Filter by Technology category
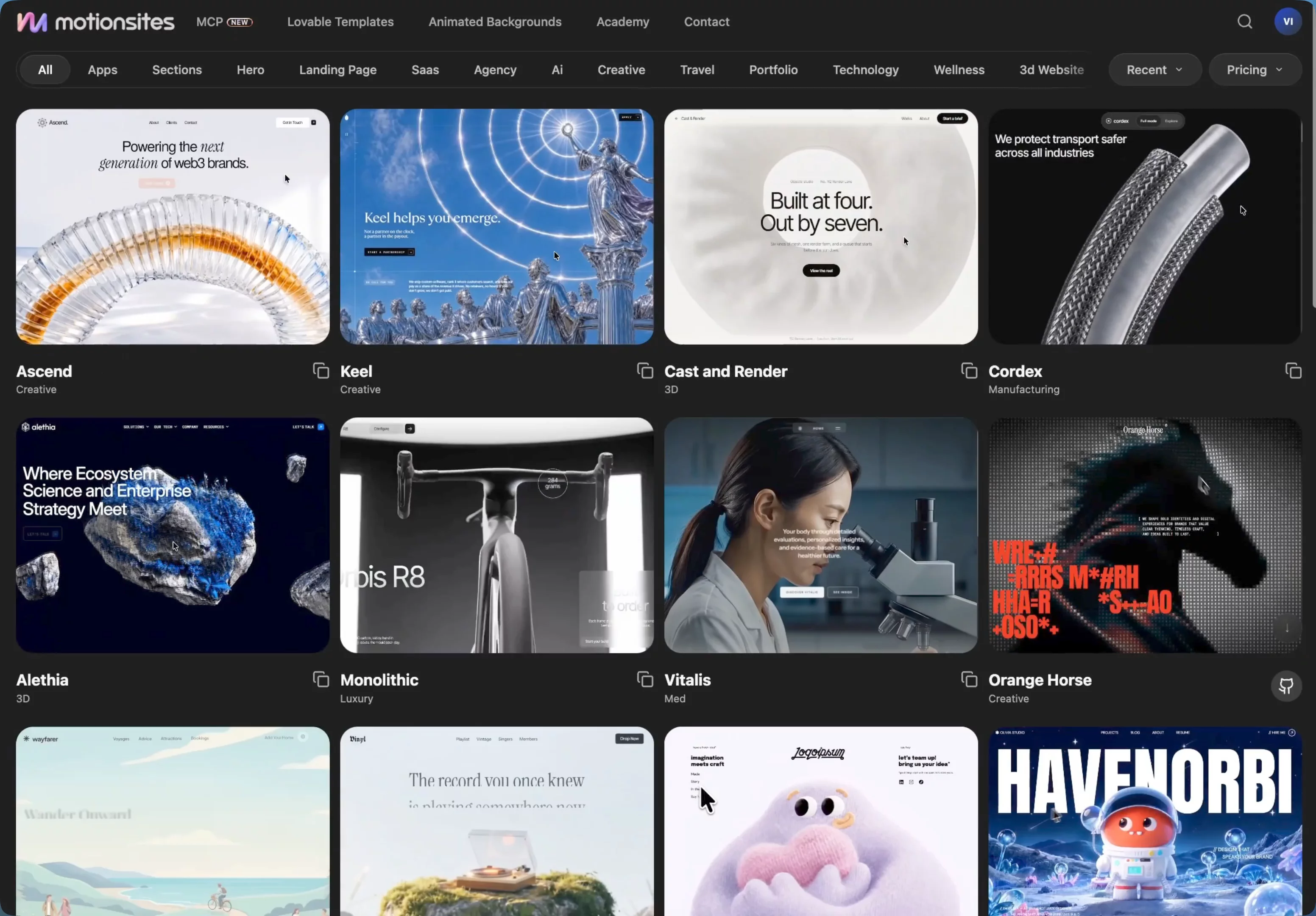1316x916 pixels. [865, 70]
